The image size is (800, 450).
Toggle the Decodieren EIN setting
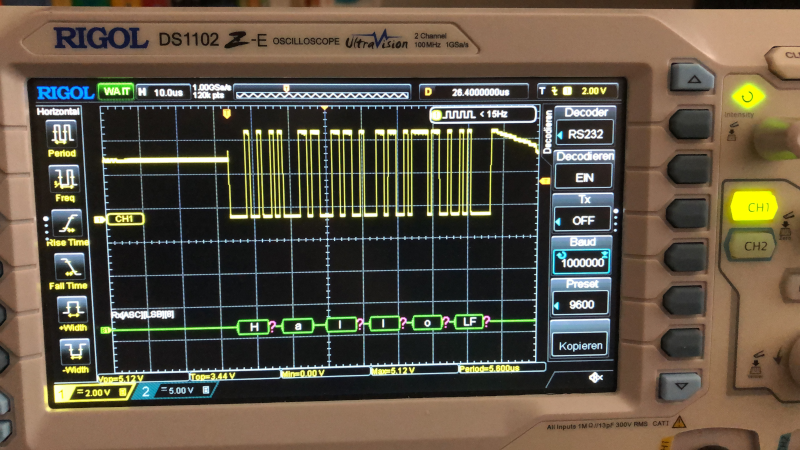pos(584,177)
